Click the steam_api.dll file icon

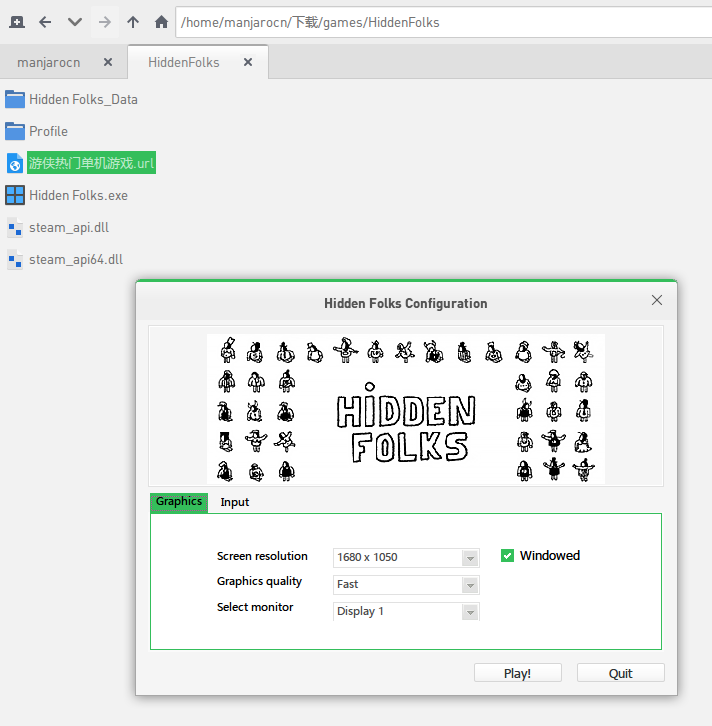click(x=15, y=227)
